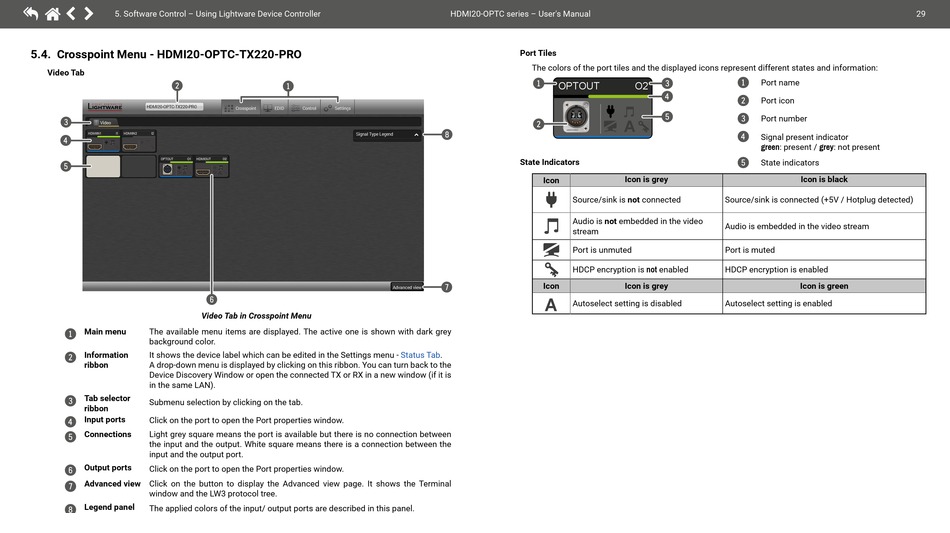This screenshot has height=533, width=950.
Task: Click the music note icon in the table
Action: coord(551,226)
